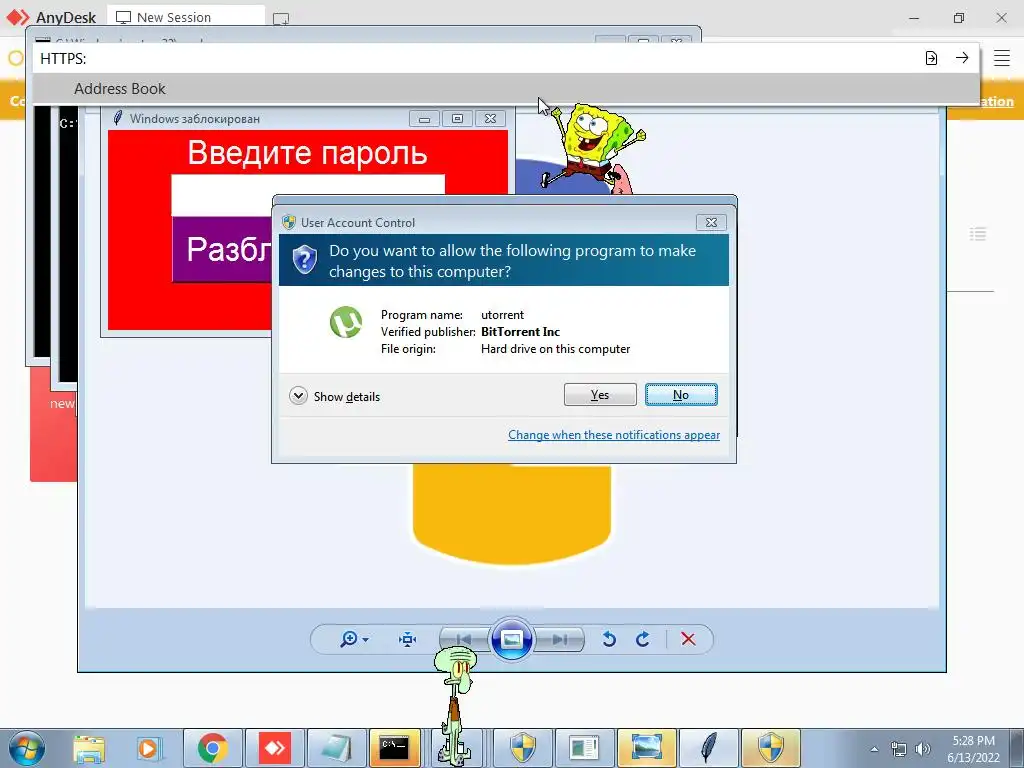Click the password input field in locked window
1024x768 pixels.
307,195
